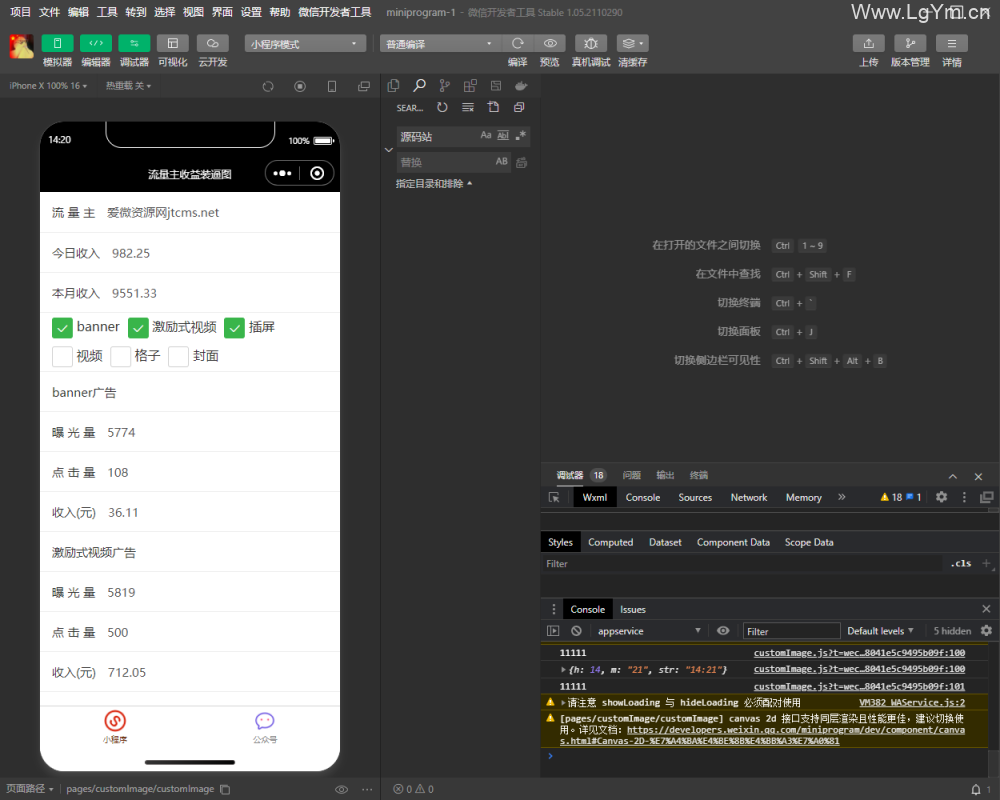Click the clear console icon
Viewport: 1000px width, 800px height.
[577, 631]
